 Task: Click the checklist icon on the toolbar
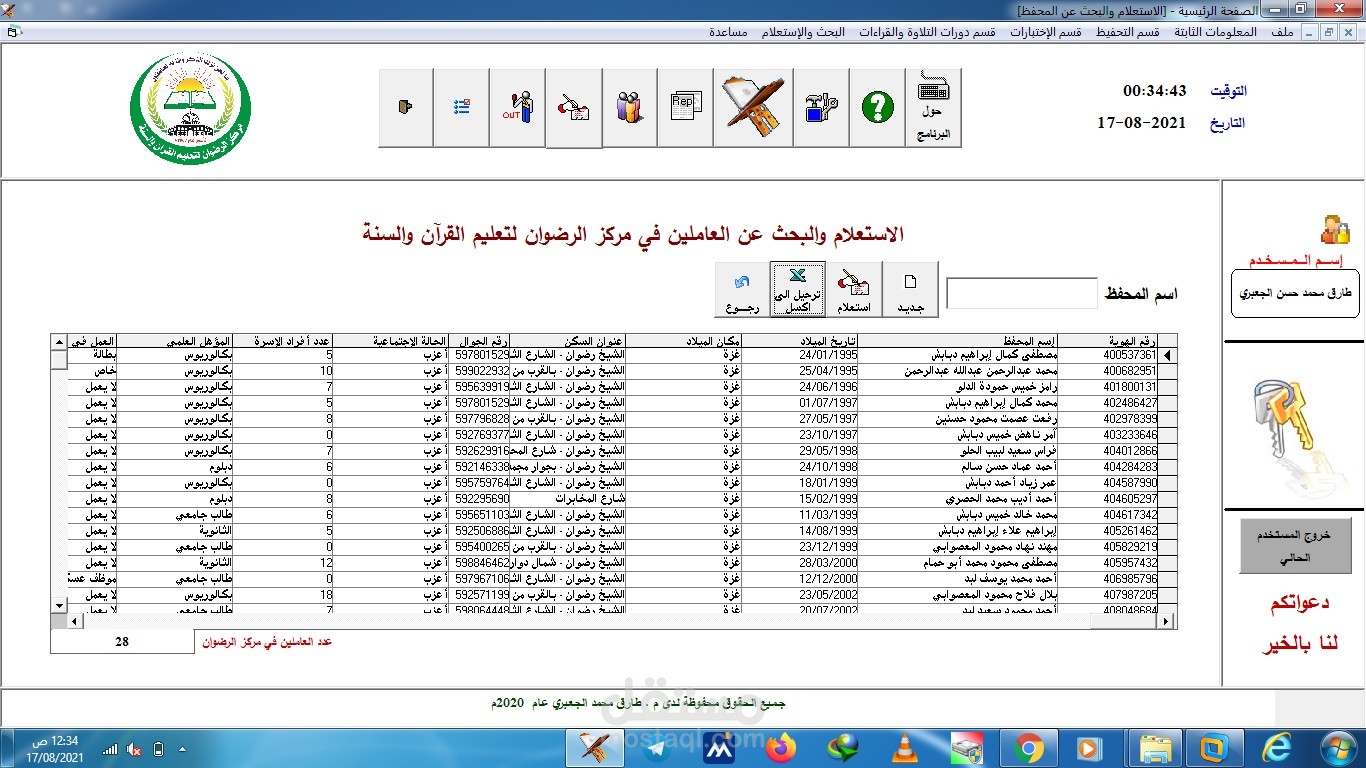click(x=461, y=105)
